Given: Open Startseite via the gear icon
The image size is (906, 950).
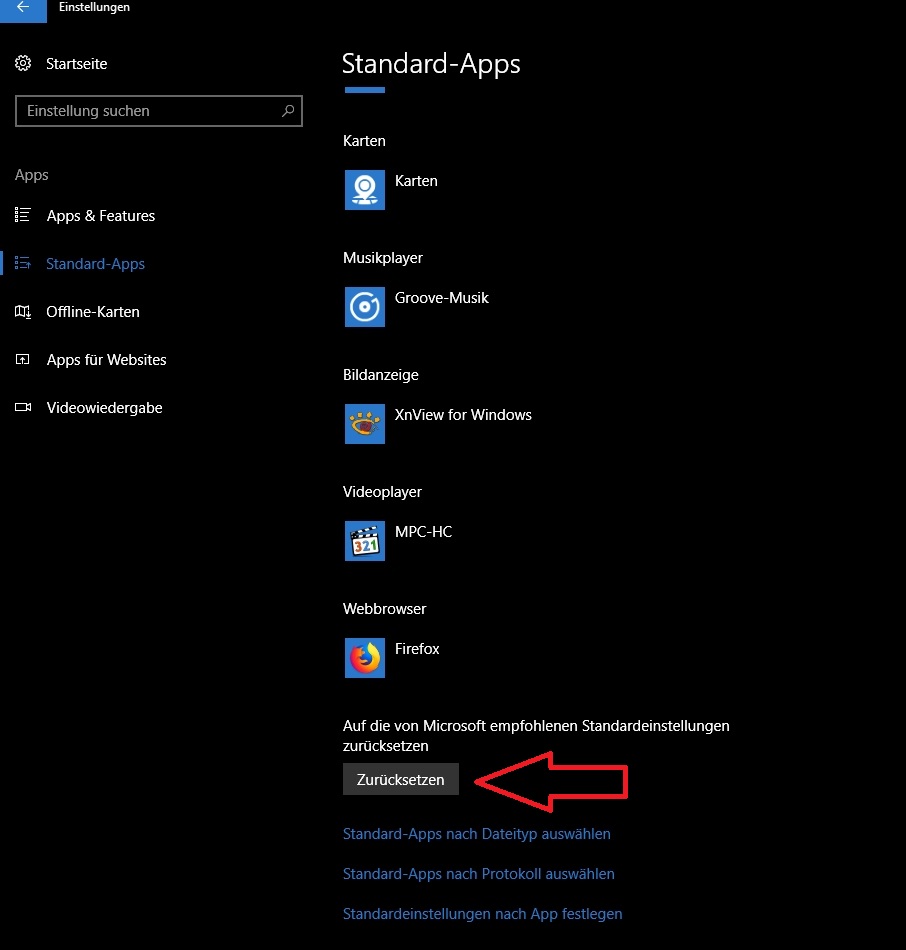Looking at the screenshot, I should [x=23, y=64].
